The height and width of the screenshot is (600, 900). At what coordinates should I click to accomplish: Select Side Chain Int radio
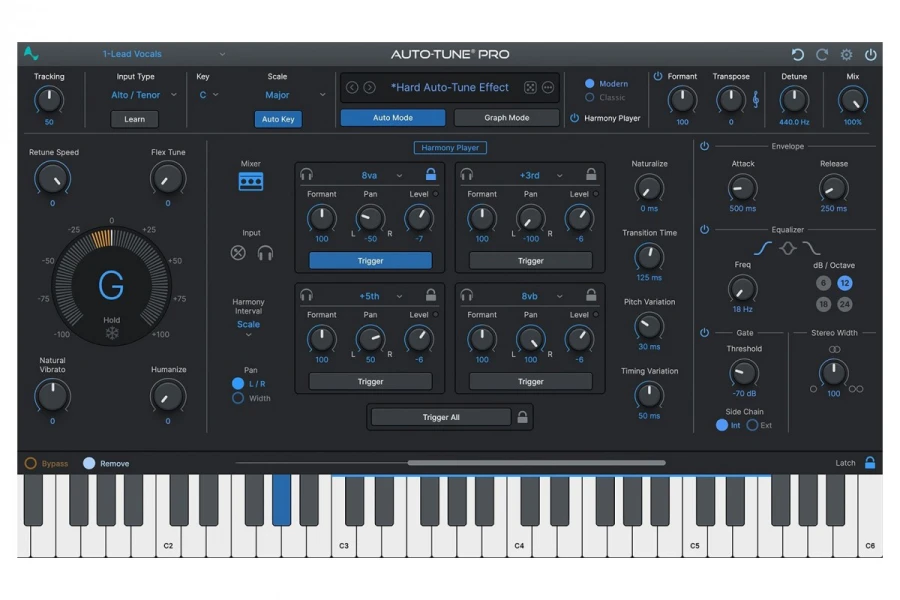click(721, 425)
